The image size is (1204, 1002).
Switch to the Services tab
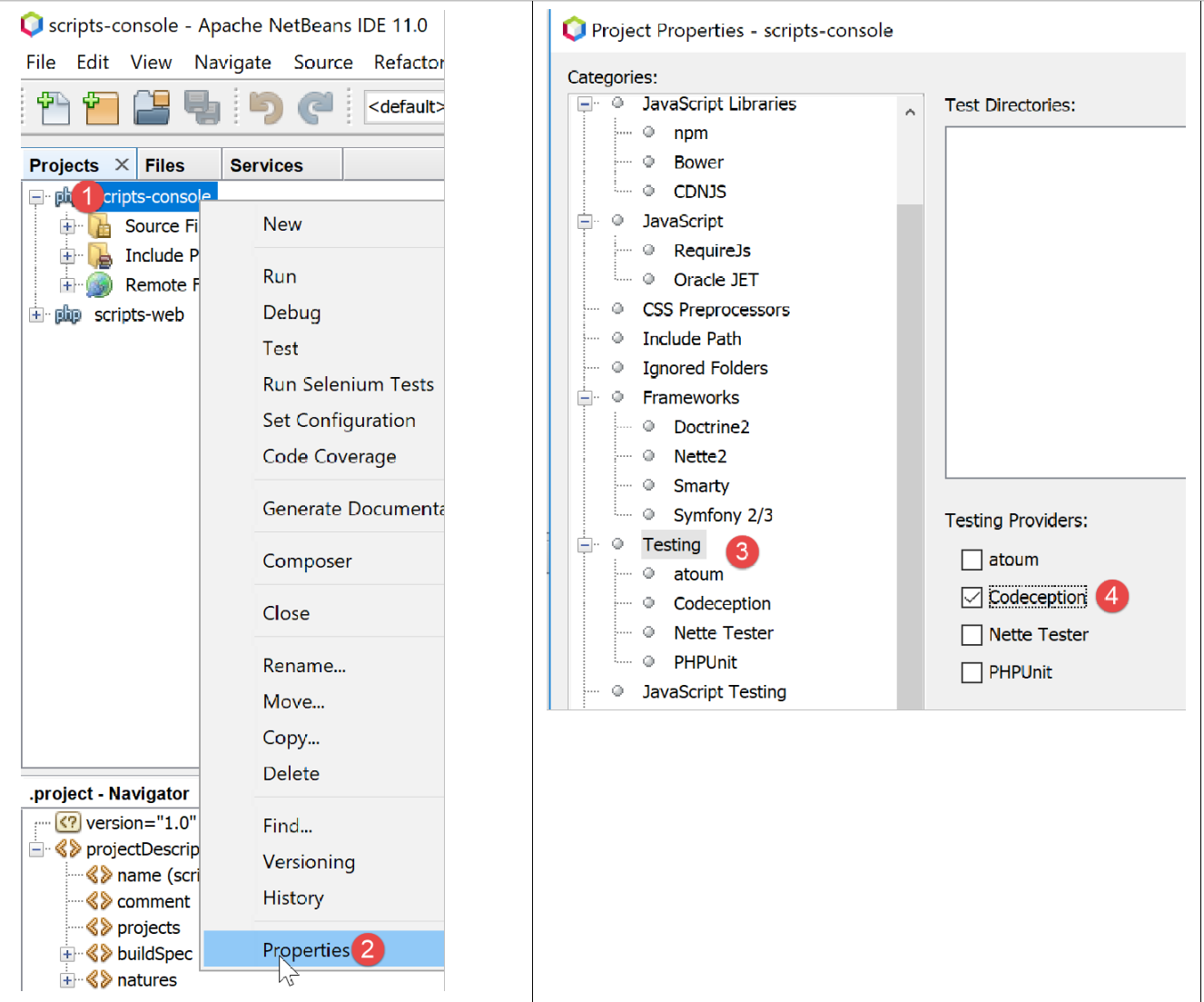[x=266, y=165]
